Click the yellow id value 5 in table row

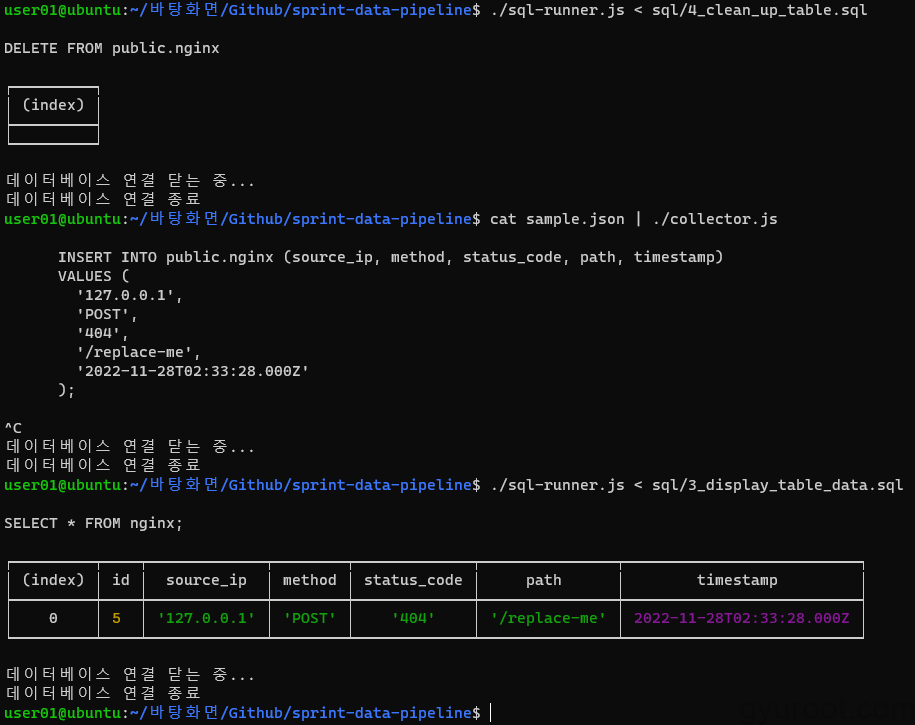[x=116, y=618]
